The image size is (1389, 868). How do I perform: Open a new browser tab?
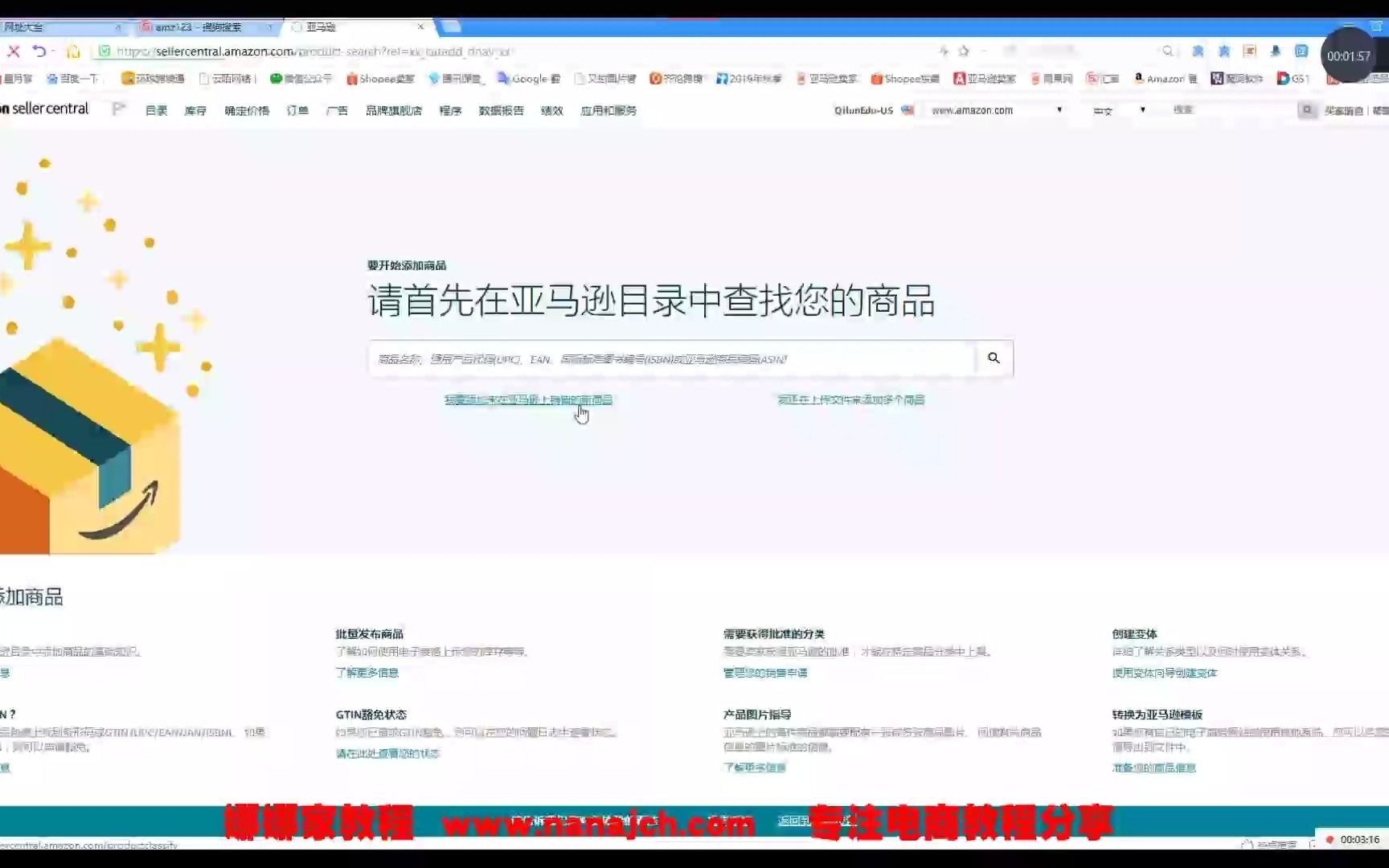click(451, 27)
